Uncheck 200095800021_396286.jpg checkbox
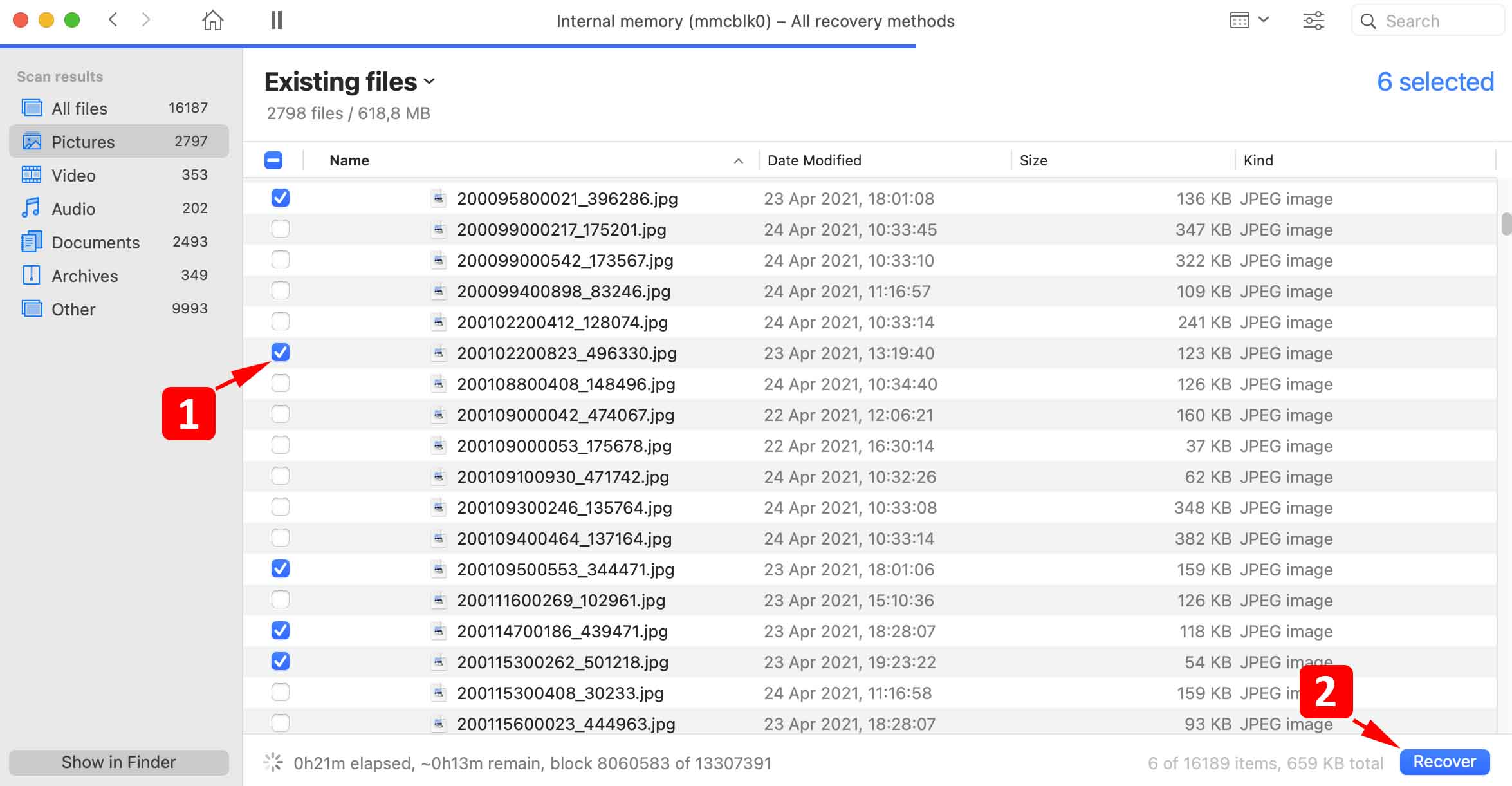1512x786 pixels. 281,198
